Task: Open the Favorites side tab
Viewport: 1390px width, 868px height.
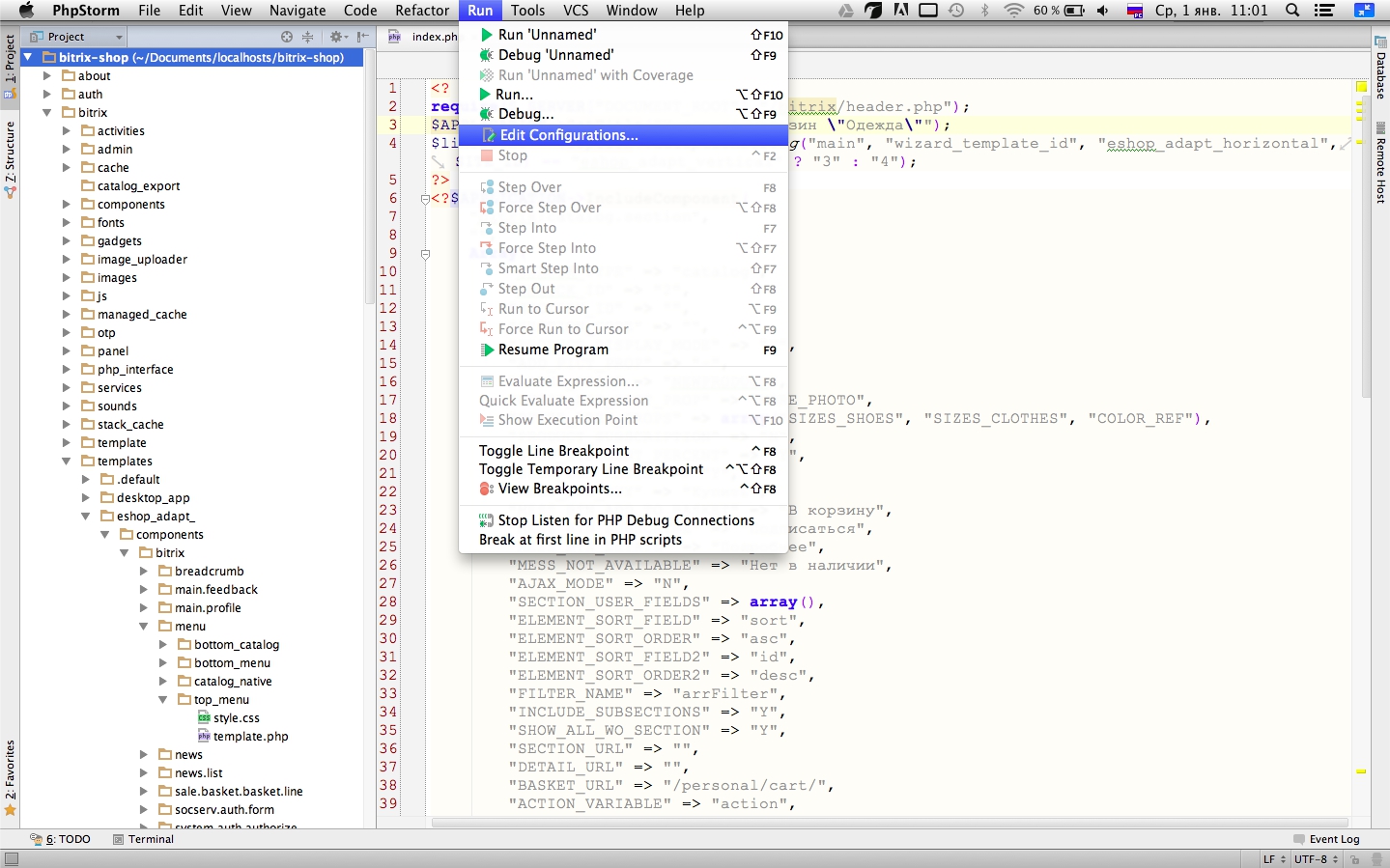Action: coord(10,778)
